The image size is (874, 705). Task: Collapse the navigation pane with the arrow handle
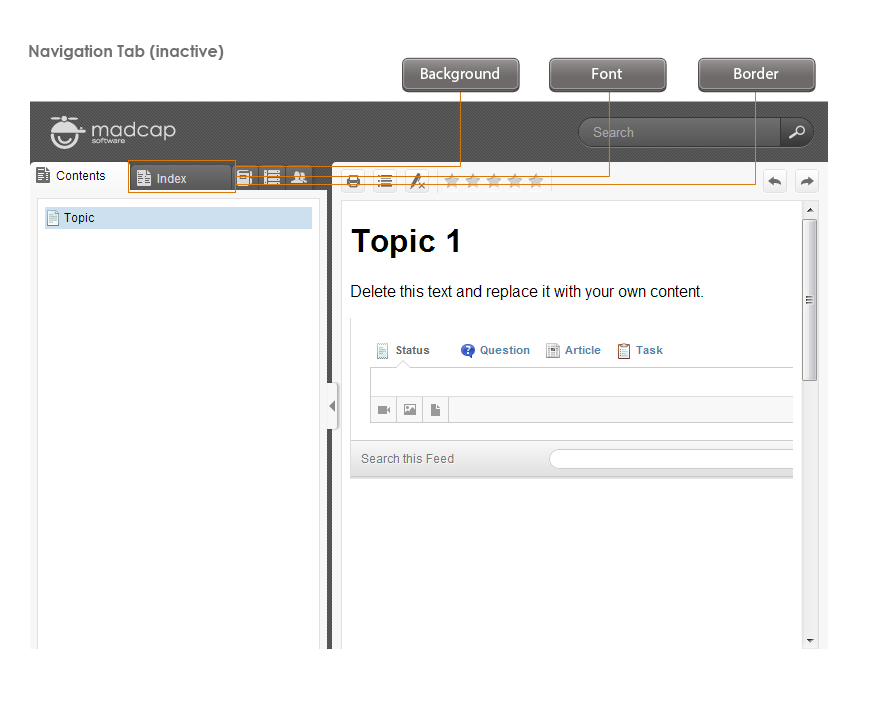point(332,406)
